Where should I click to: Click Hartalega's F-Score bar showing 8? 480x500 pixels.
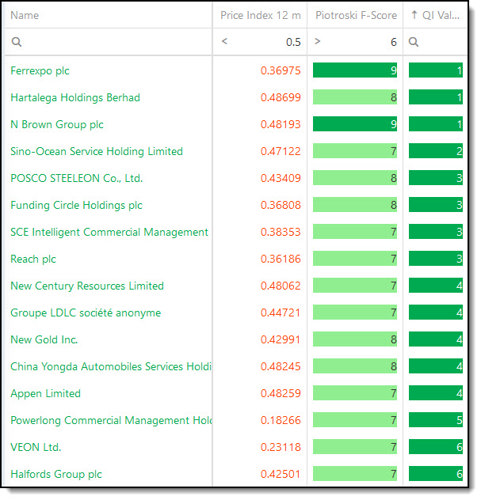(x=355, y=97)
